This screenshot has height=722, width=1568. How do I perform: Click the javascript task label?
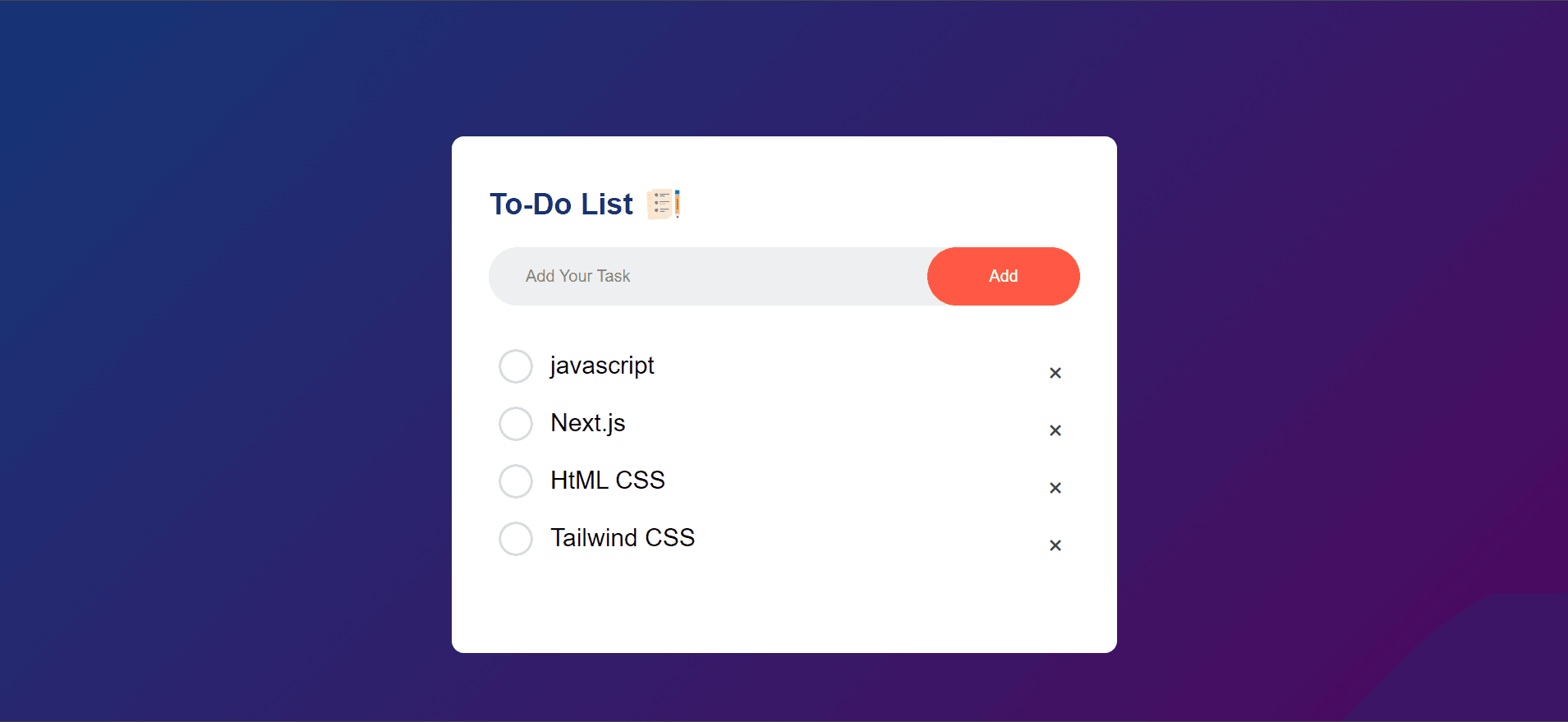tap(602, 366)
